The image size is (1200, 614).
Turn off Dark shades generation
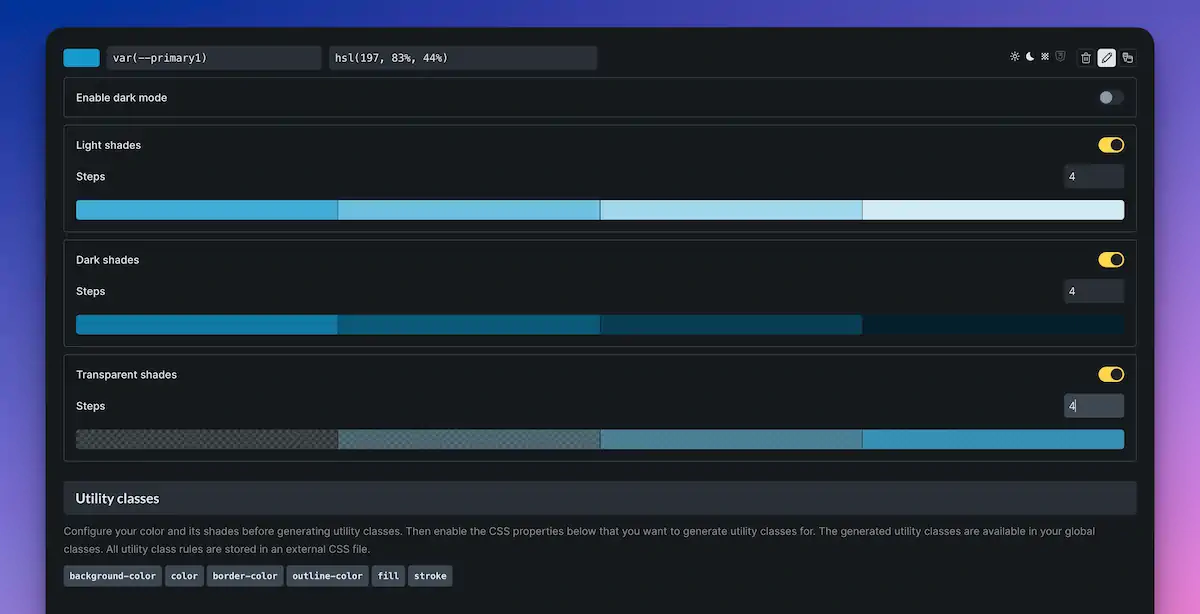(x=1110, y=259)
